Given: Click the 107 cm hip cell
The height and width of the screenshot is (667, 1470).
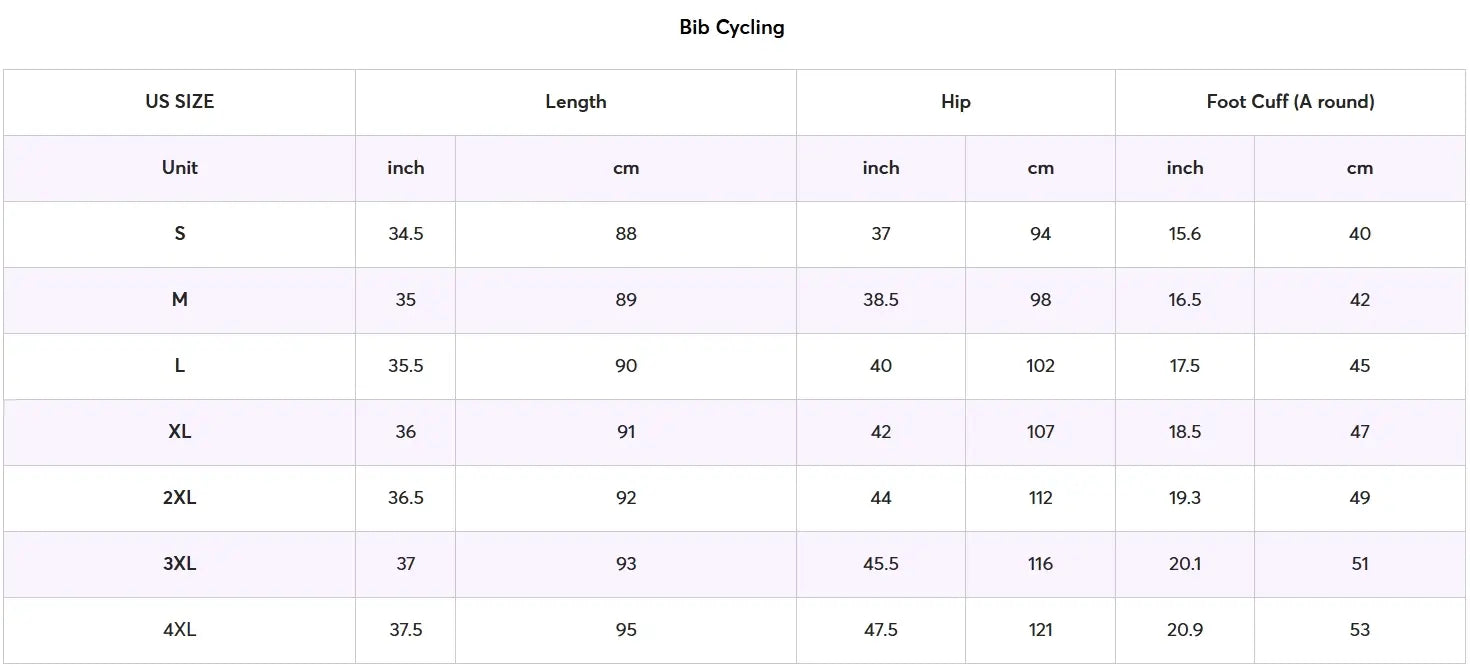Looking at the screenshot, I should pyautogui.click(x=1041, y=432).
